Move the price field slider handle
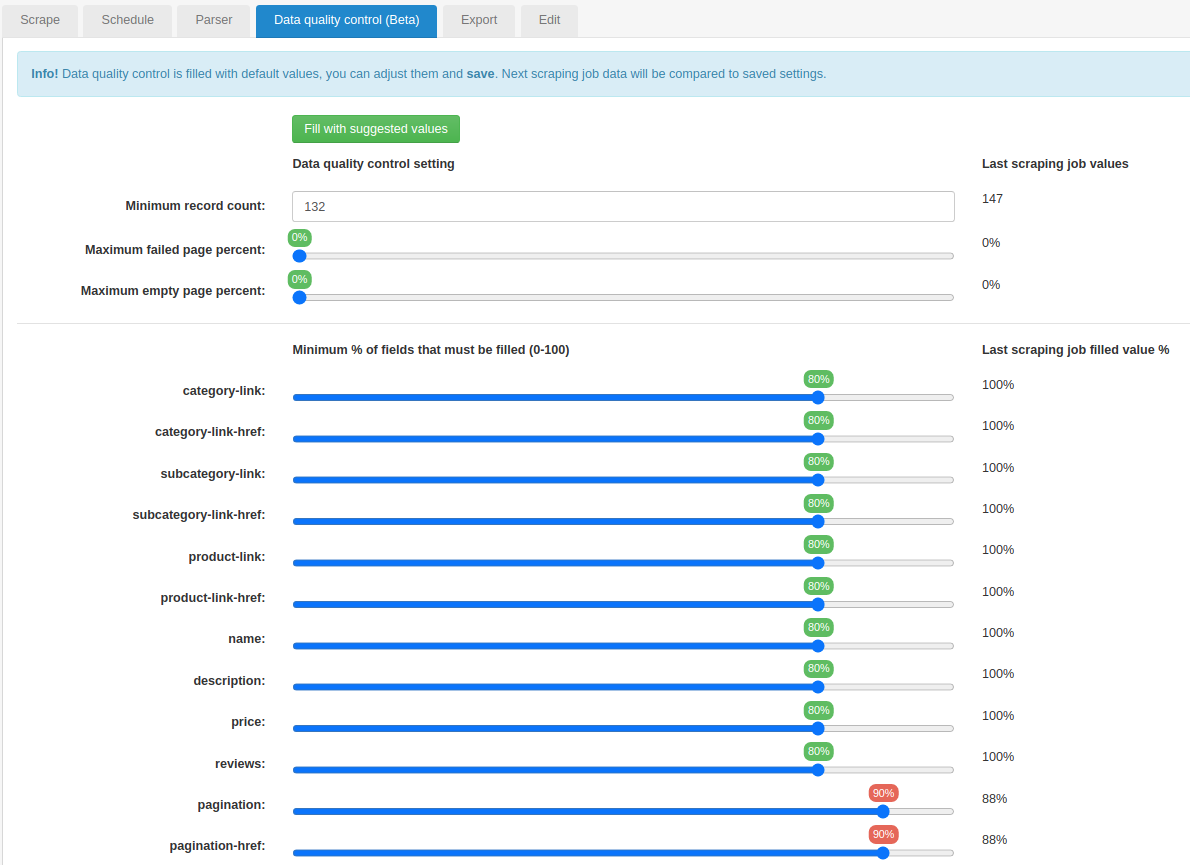 tap(818, 728)
